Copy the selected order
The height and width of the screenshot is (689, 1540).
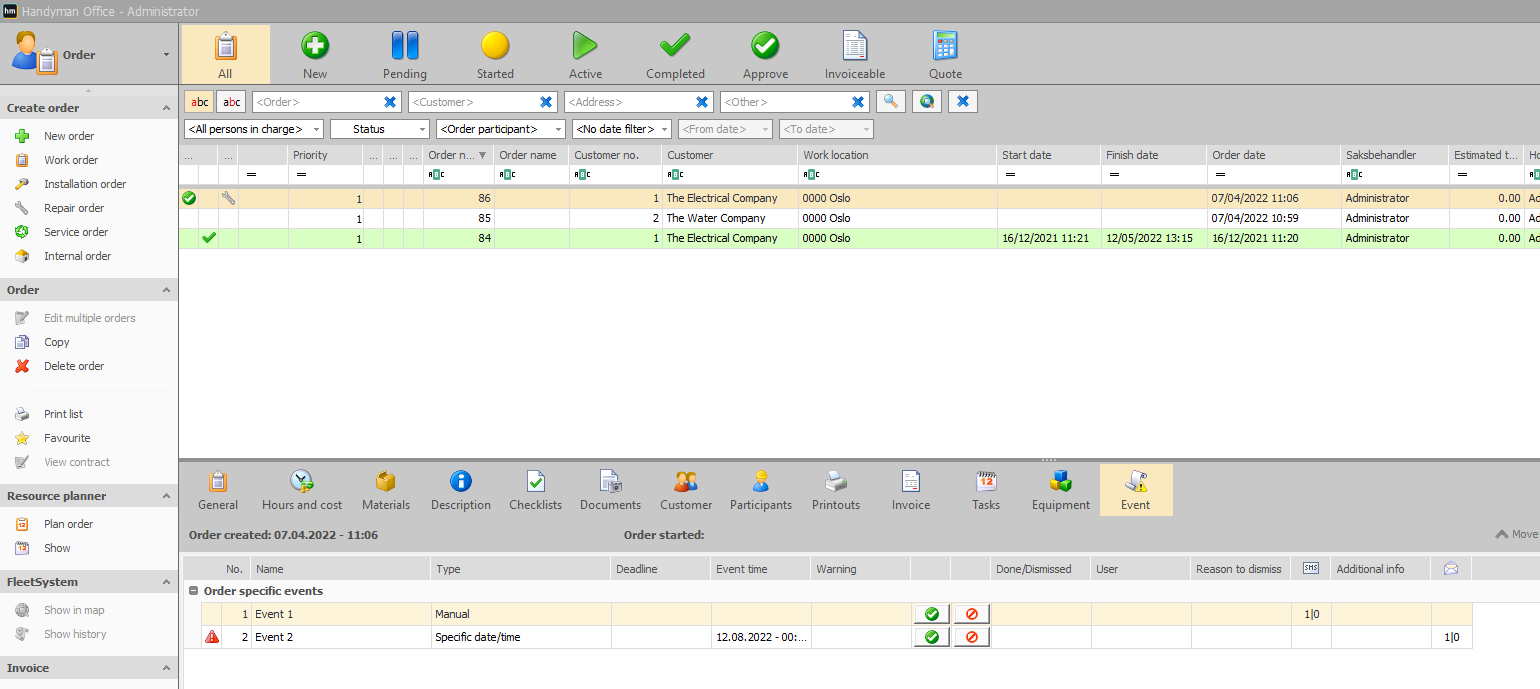coord(57,342)
